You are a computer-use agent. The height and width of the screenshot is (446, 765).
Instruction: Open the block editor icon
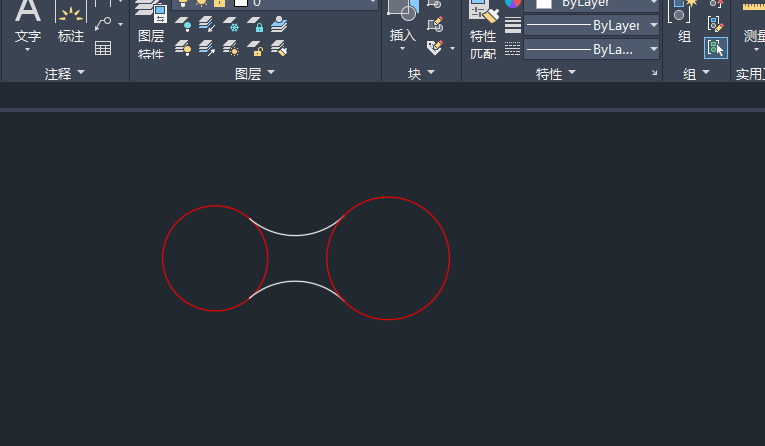[434, 24]
